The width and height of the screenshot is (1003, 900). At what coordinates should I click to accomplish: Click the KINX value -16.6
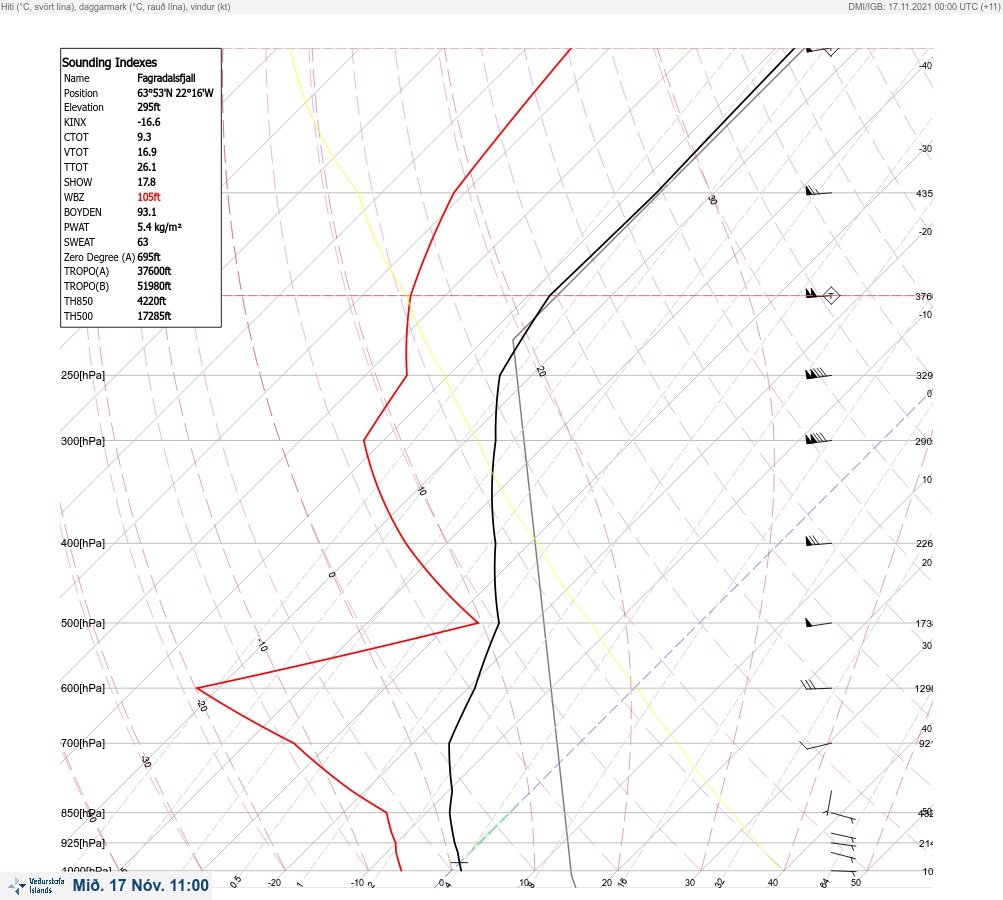click(148, 122)
